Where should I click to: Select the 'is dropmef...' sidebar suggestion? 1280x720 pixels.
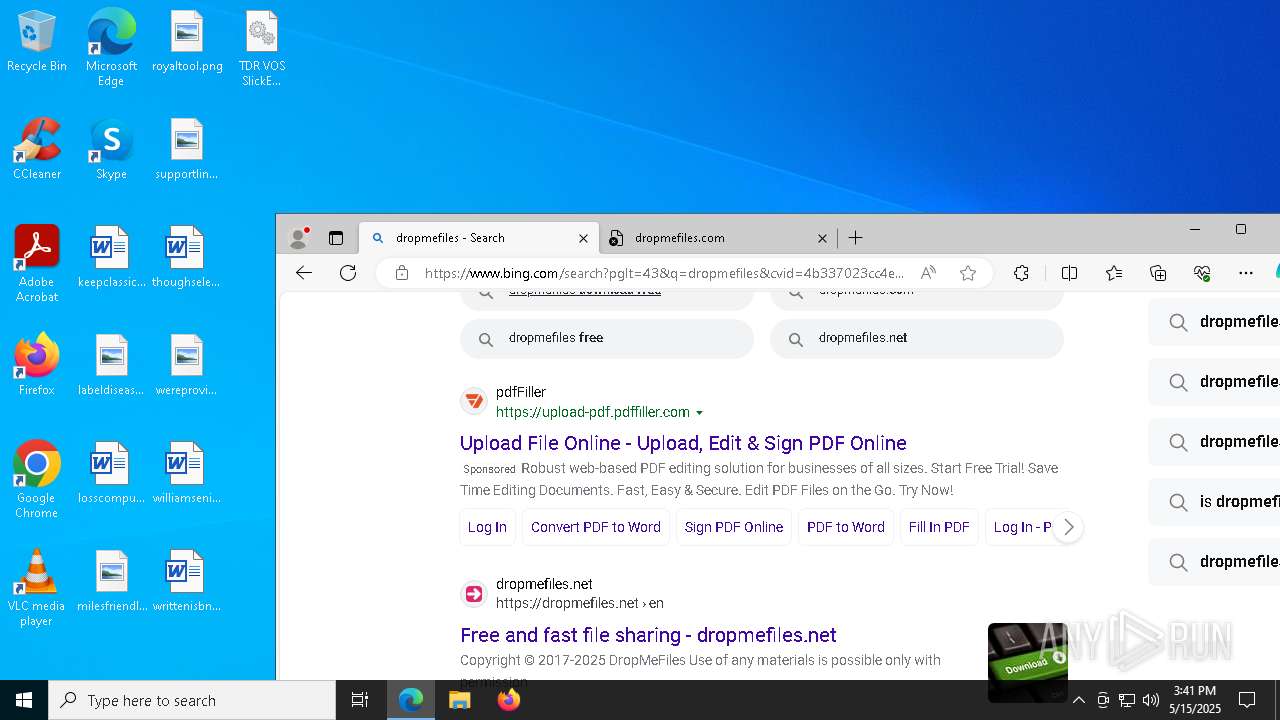[x=1215, y=502]
